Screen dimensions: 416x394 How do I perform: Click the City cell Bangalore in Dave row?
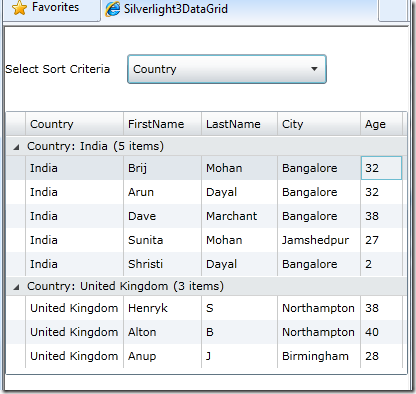coord(319,216)
